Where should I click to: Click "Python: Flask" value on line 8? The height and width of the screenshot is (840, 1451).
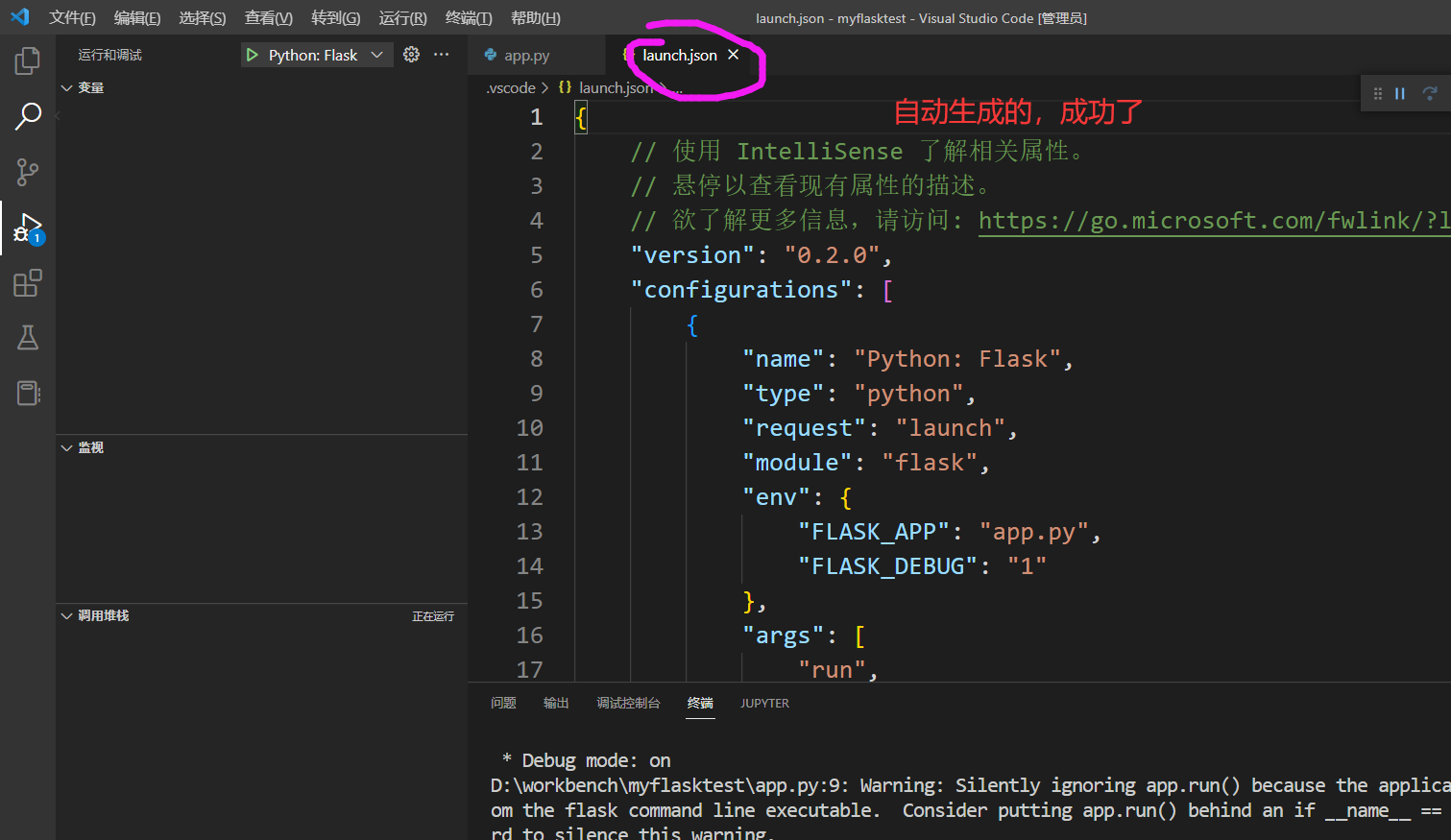pyautogui.click(x=956, y=358)
